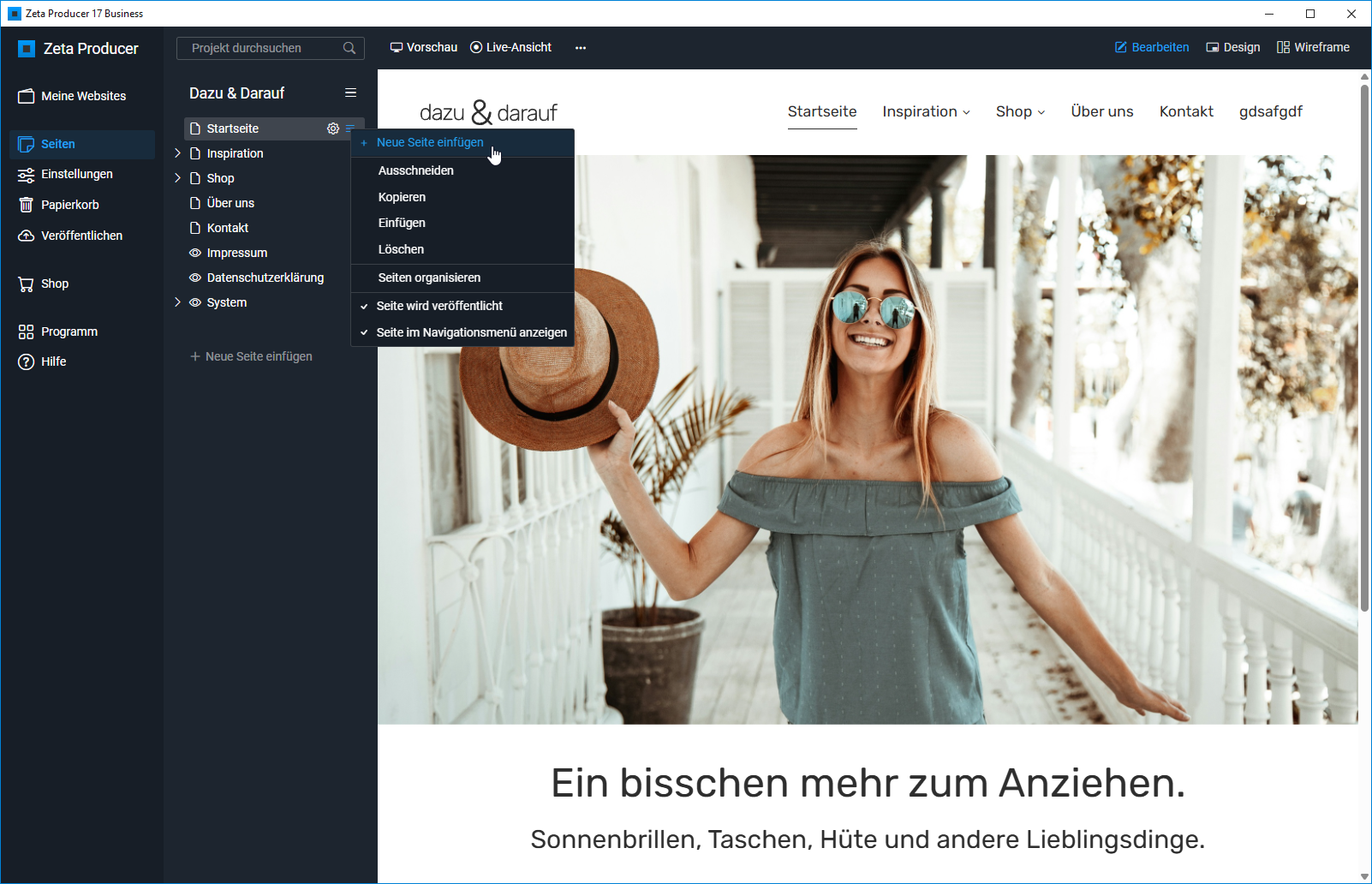
Task: Open the three-dots more options menu
Action: coord(581,48)
